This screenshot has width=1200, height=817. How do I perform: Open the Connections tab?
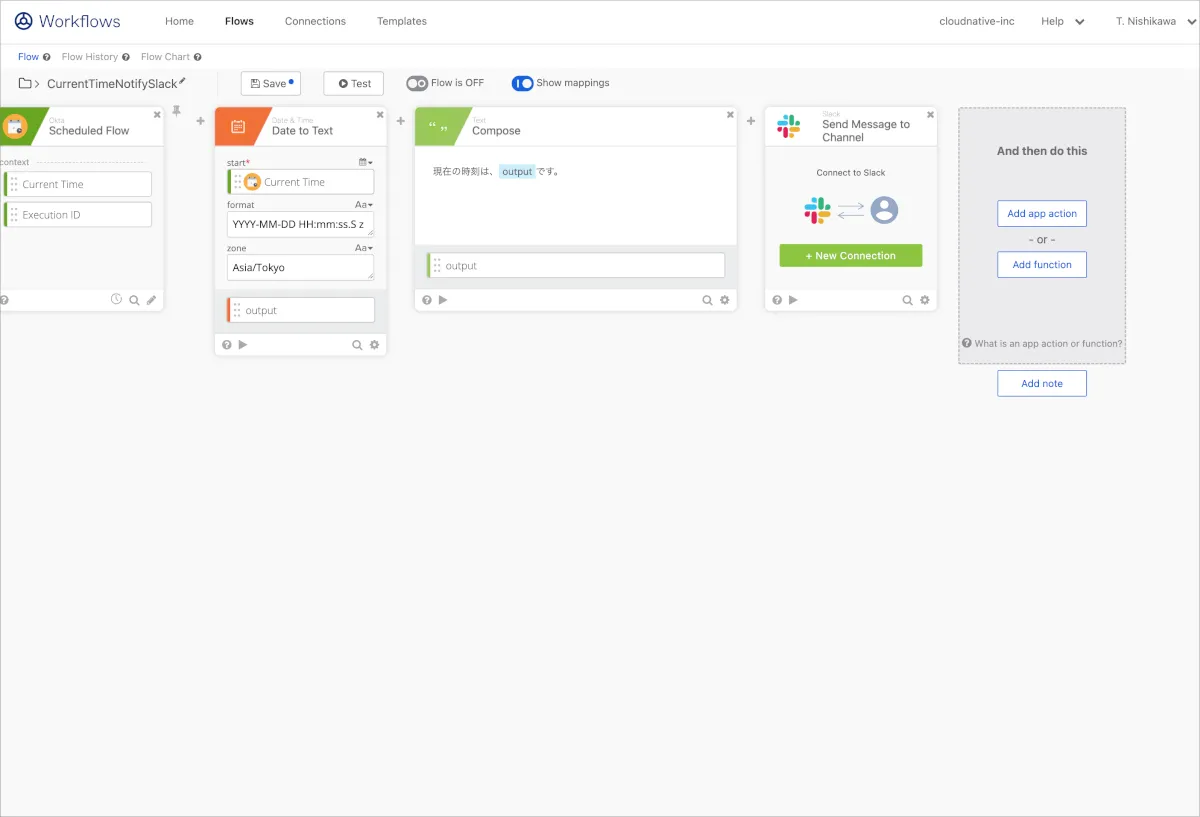[315, 21]
